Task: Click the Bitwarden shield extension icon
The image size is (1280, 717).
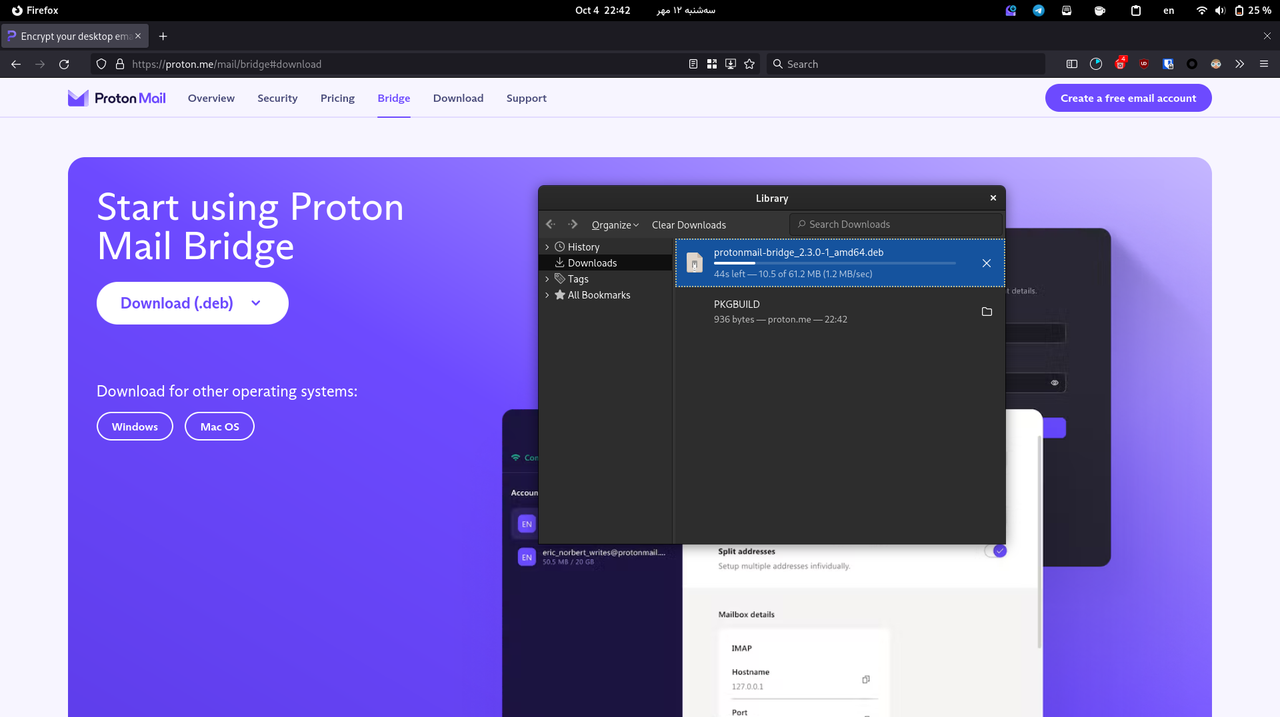Action: [1168, 64]
